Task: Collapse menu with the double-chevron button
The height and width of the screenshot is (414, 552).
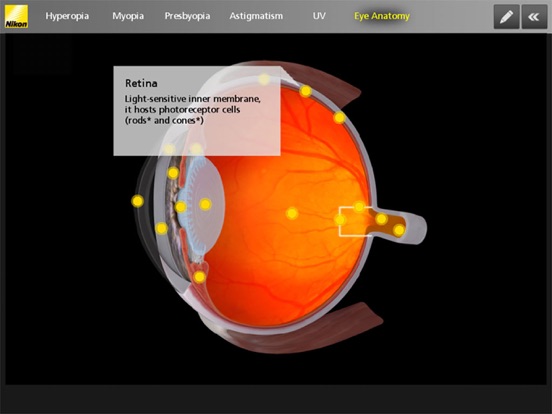Action: pyautogui.click(x=534, y=17)
